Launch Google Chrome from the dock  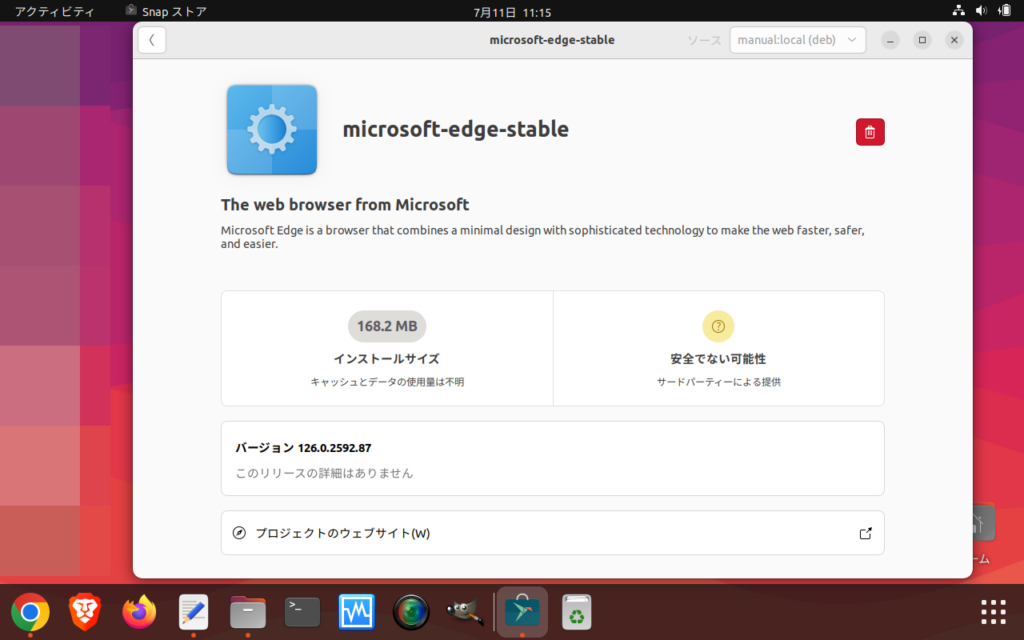[30, 612]
